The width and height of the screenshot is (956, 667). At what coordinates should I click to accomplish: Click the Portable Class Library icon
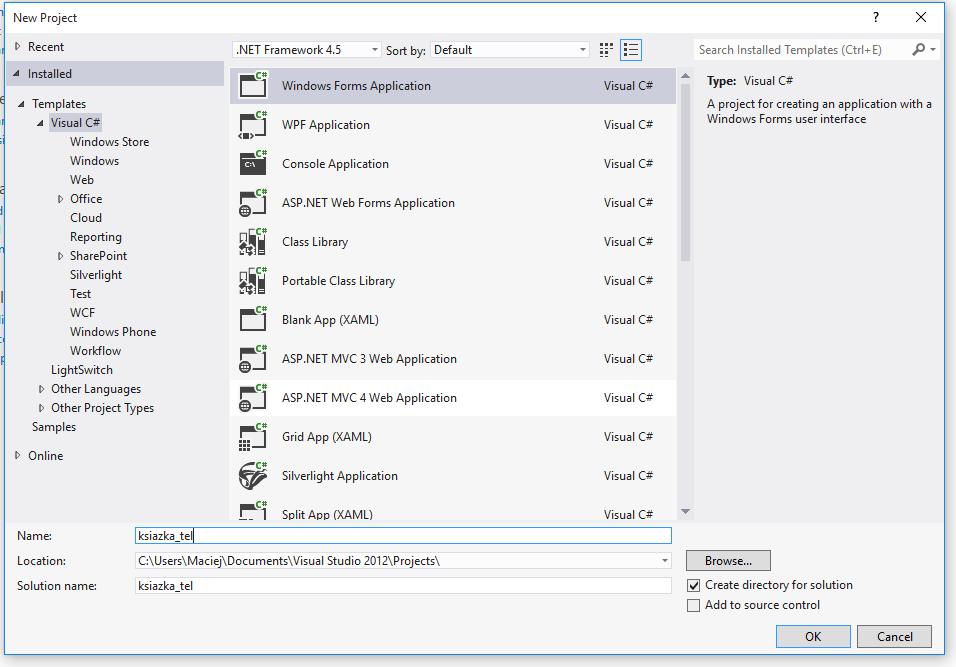[x=253, y=280]
